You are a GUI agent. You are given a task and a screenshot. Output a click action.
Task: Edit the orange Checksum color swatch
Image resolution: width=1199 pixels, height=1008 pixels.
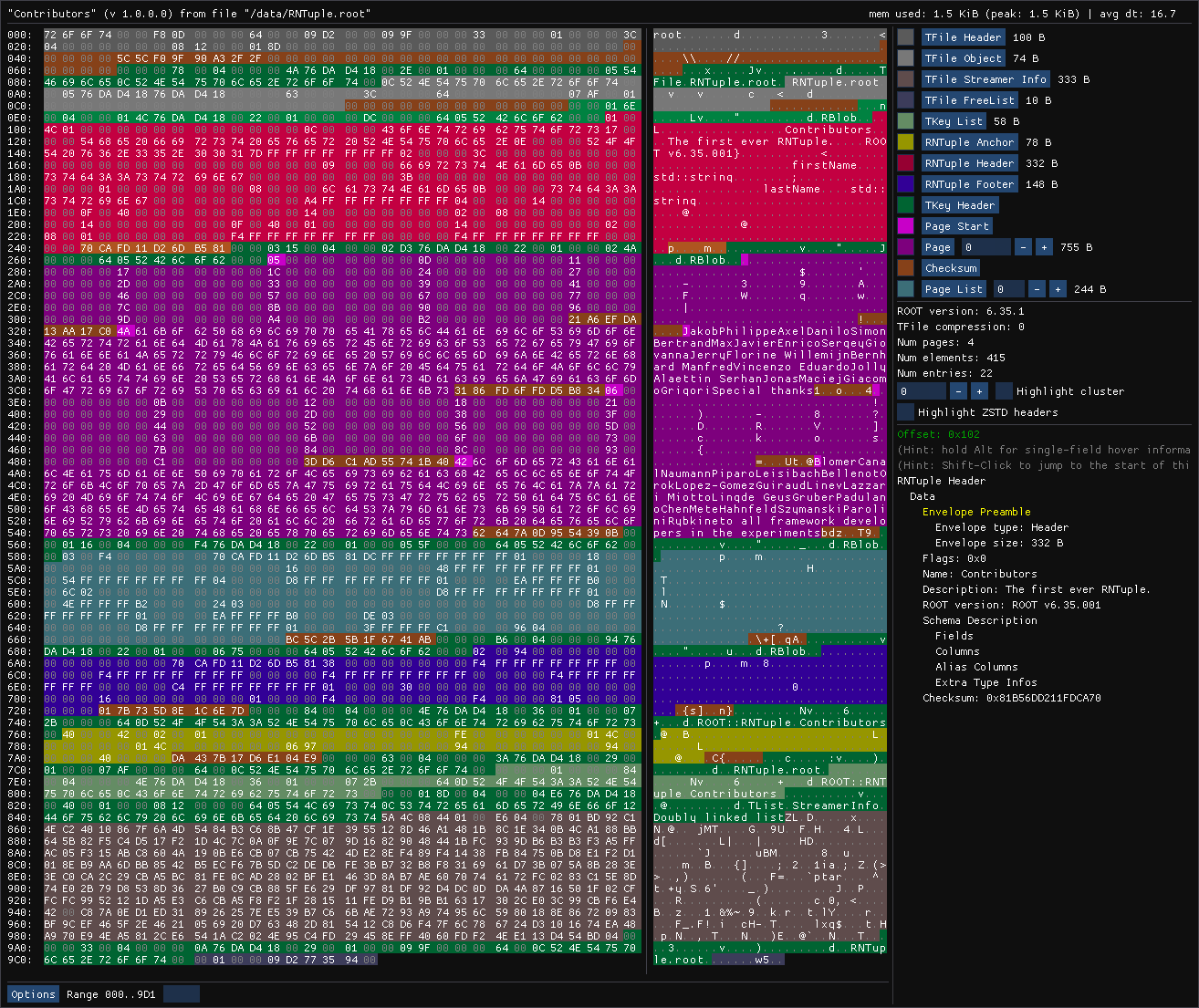(905, 268)
